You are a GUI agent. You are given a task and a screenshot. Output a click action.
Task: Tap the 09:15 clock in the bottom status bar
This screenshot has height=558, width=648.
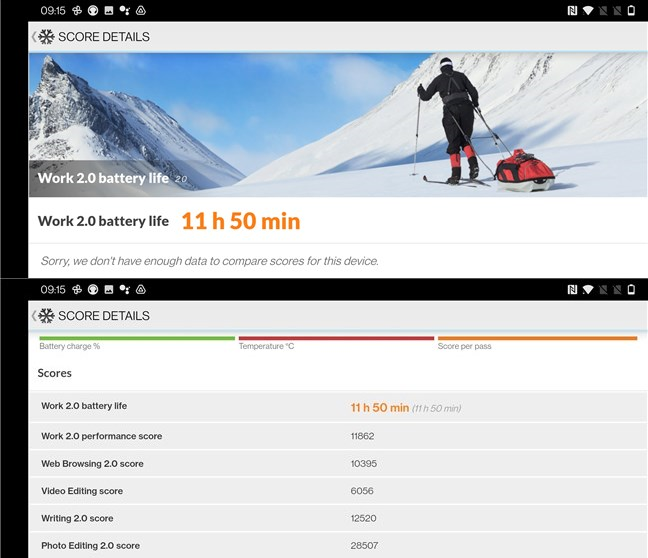click(53, 290)
